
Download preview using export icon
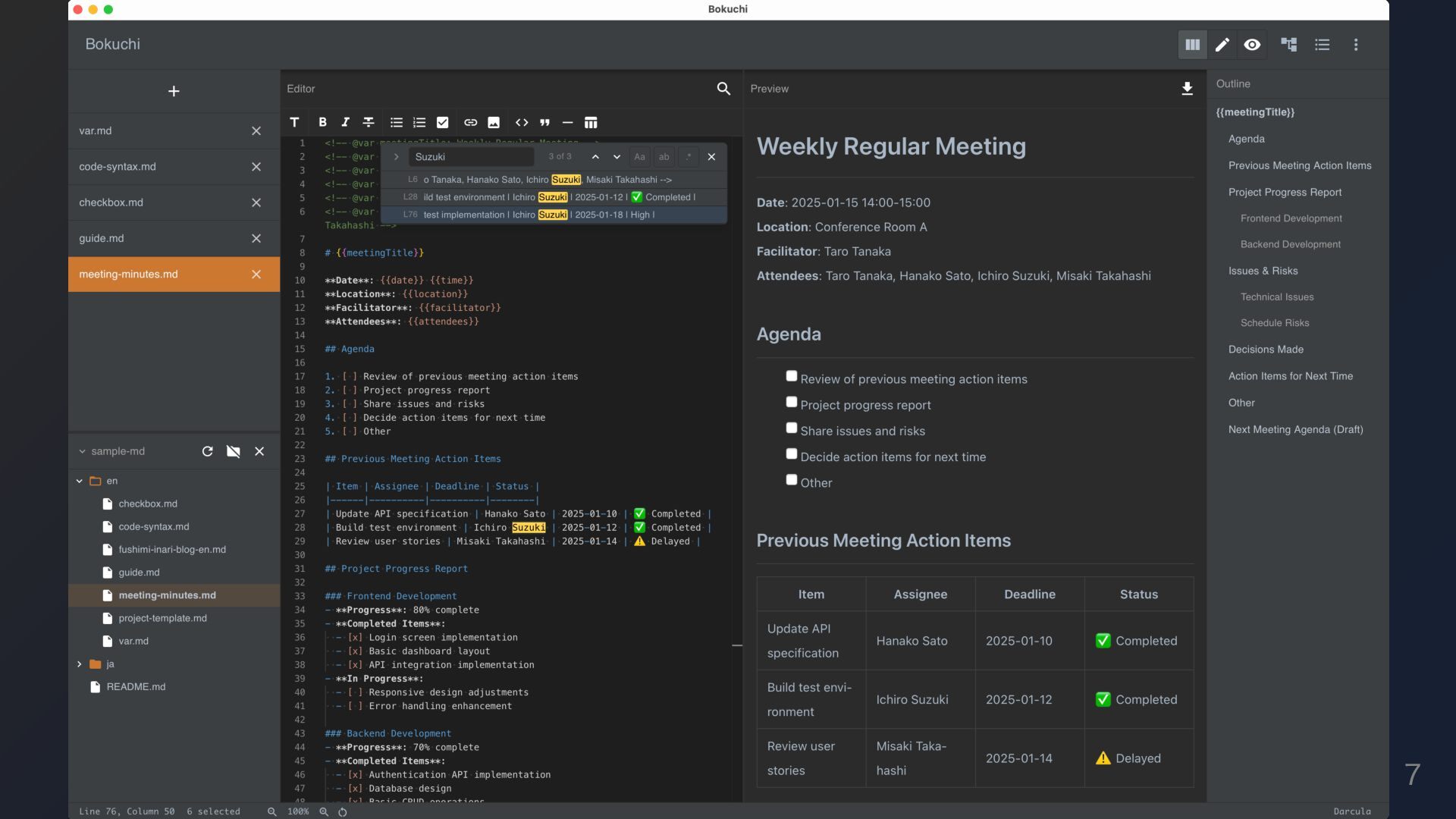click(1187, 89)
